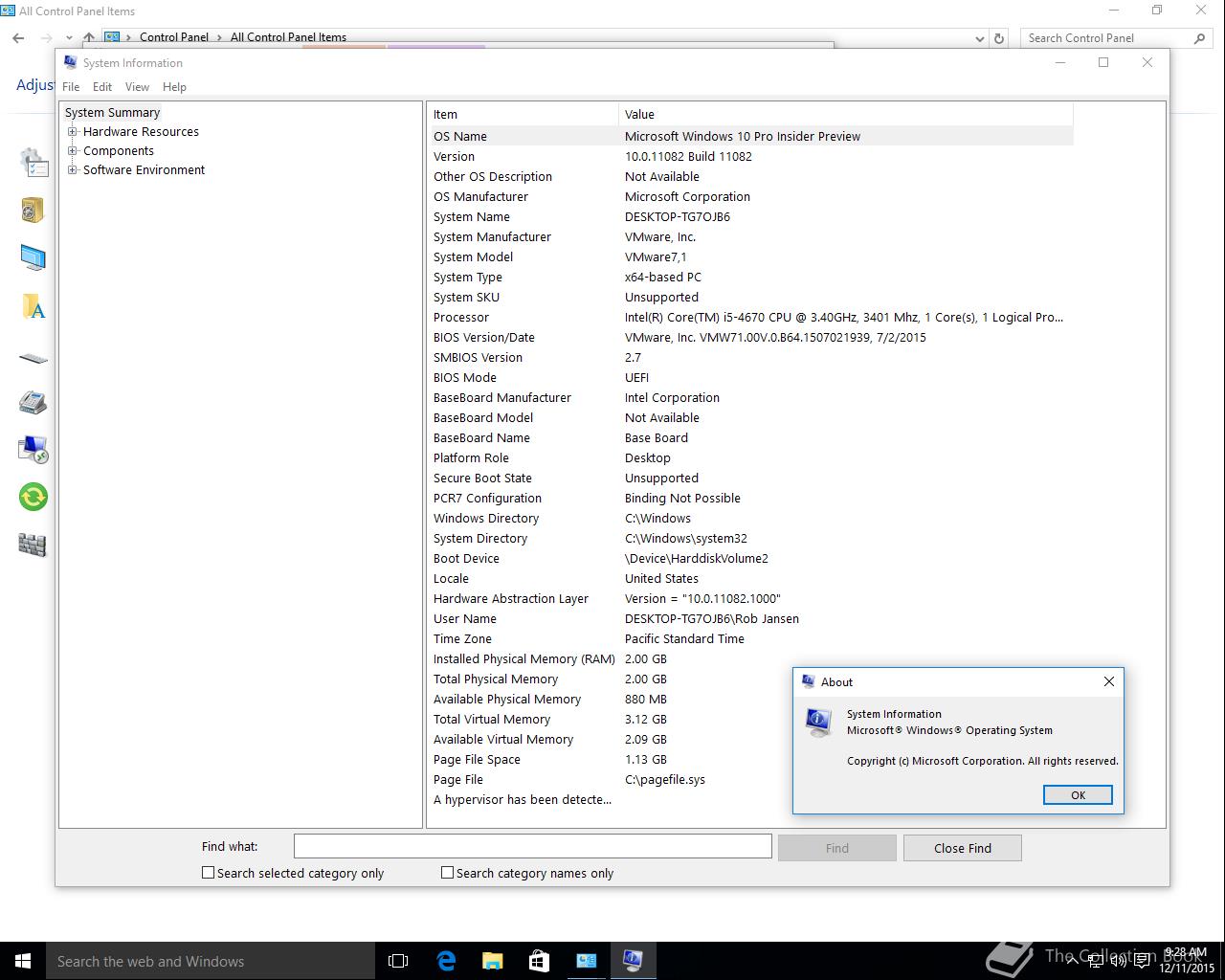Select the BIOS Version/Date row

751,337
